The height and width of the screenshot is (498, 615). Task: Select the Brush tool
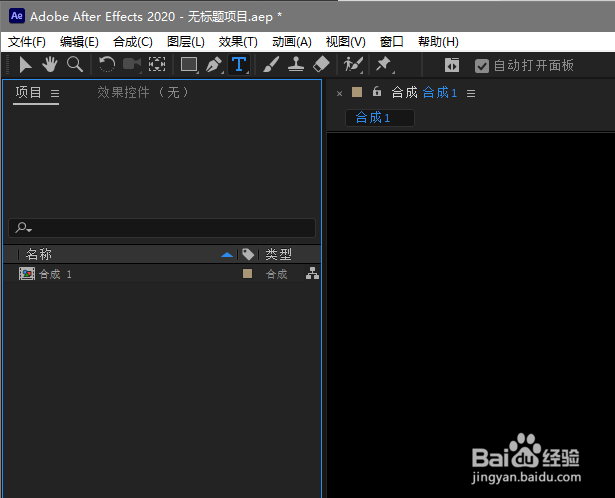pyautogui.click(x=271, y=64)
